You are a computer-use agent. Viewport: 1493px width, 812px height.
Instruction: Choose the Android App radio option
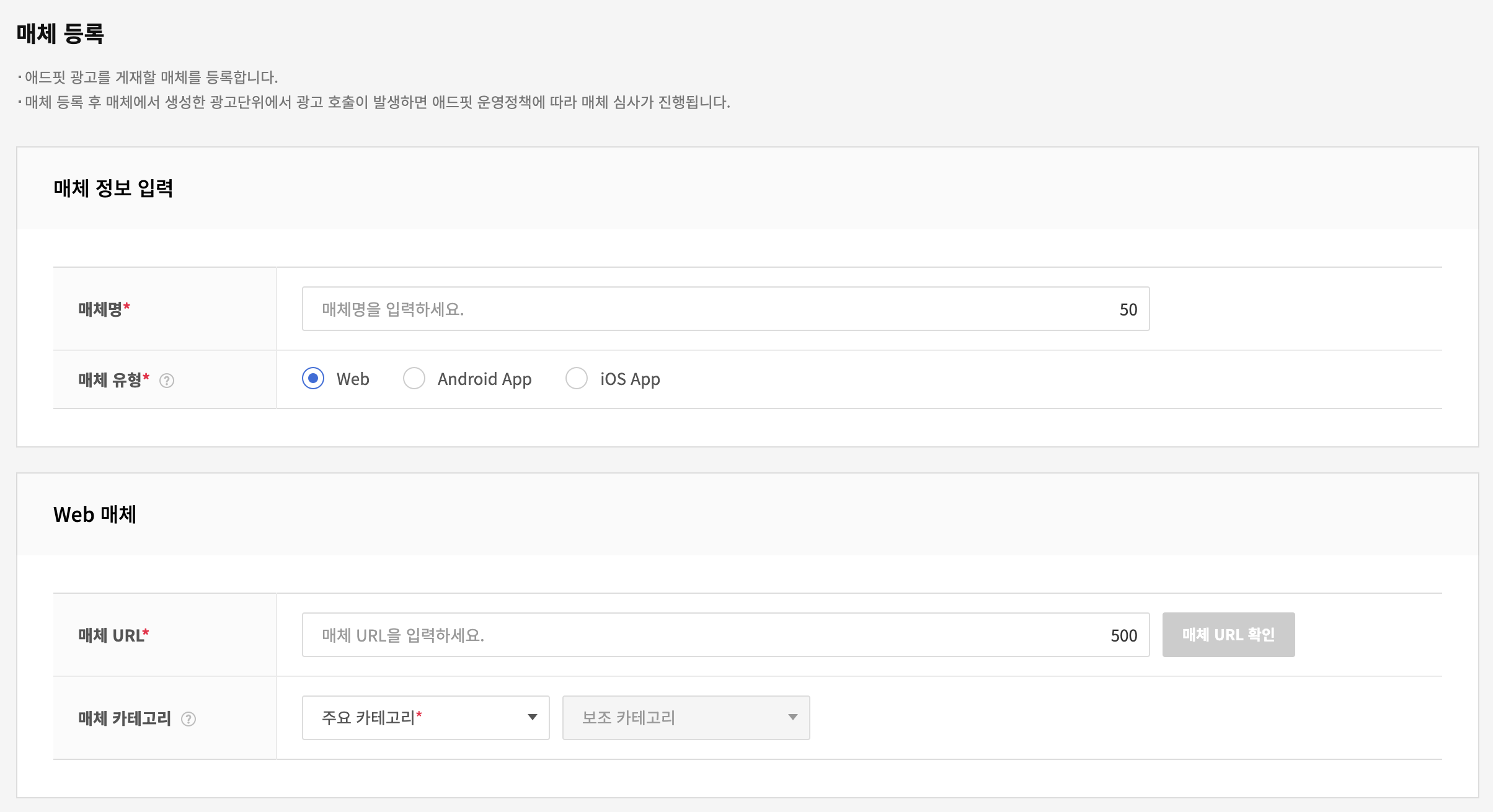pyautogui.click(x=414, y=378)
